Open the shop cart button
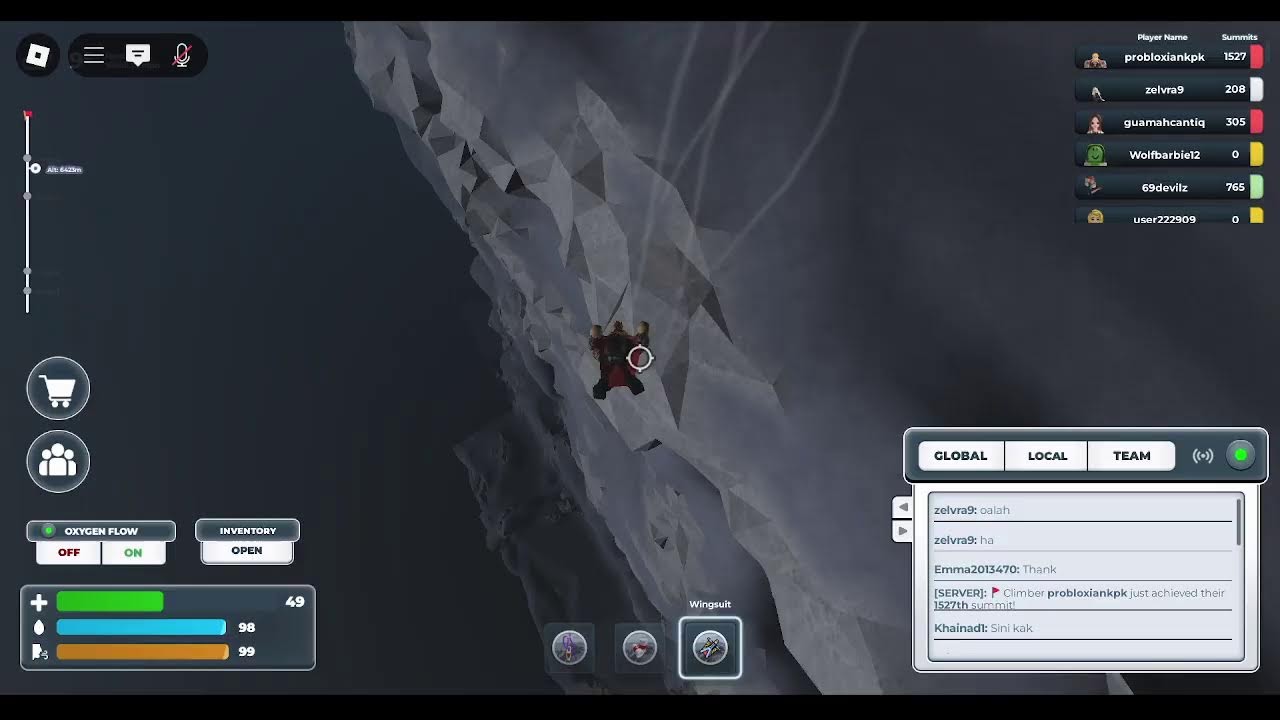Image resolution: width=1280 pixels, height=720 pixels. click(58, 388)
